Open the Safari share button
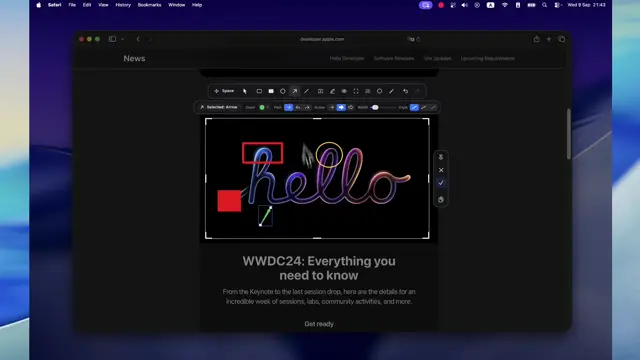 (x=536, y=39)
